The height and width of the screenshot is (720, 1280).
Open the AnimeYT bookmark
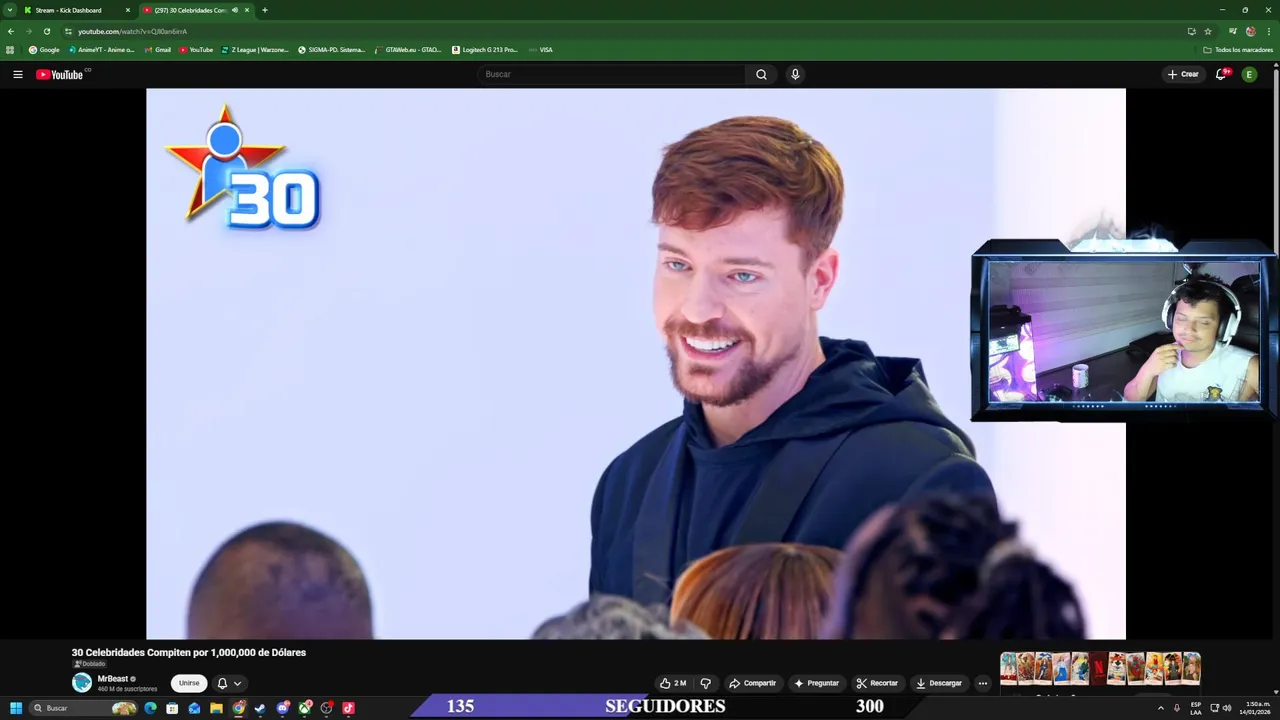[101, 49]
